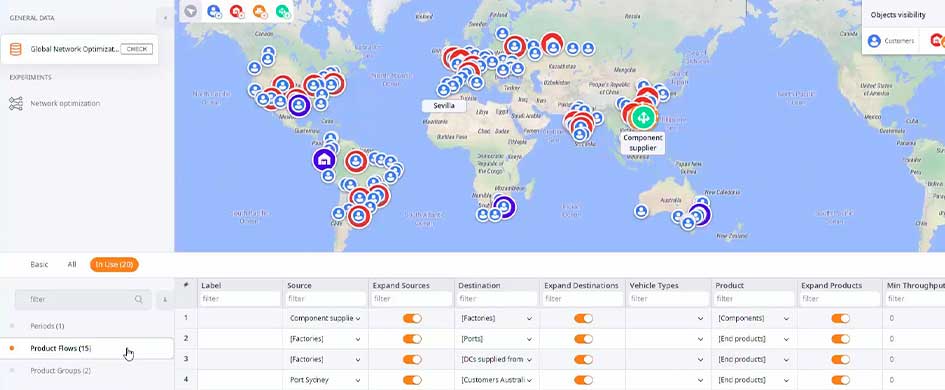This screenshot has width=945, height=390.
Task: Open Product Groups (2) table
Action: pyautogui.click(x=60, y=371)
